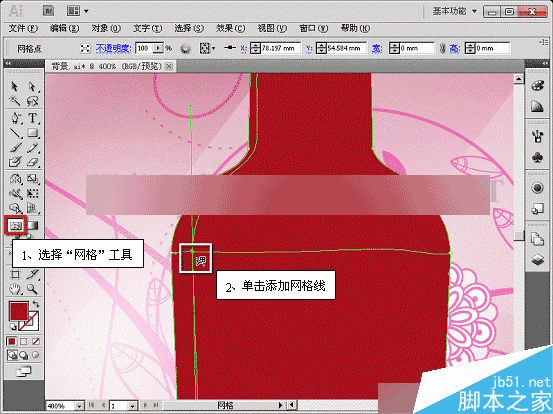Select the Paintbrush tool
Screen dimensions: 553x414
[15, 147]
